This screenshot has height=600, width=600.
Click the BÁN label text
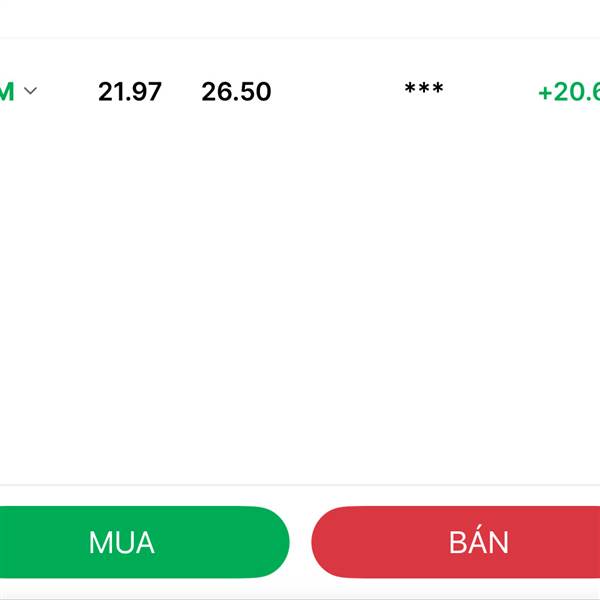point(479,542)
